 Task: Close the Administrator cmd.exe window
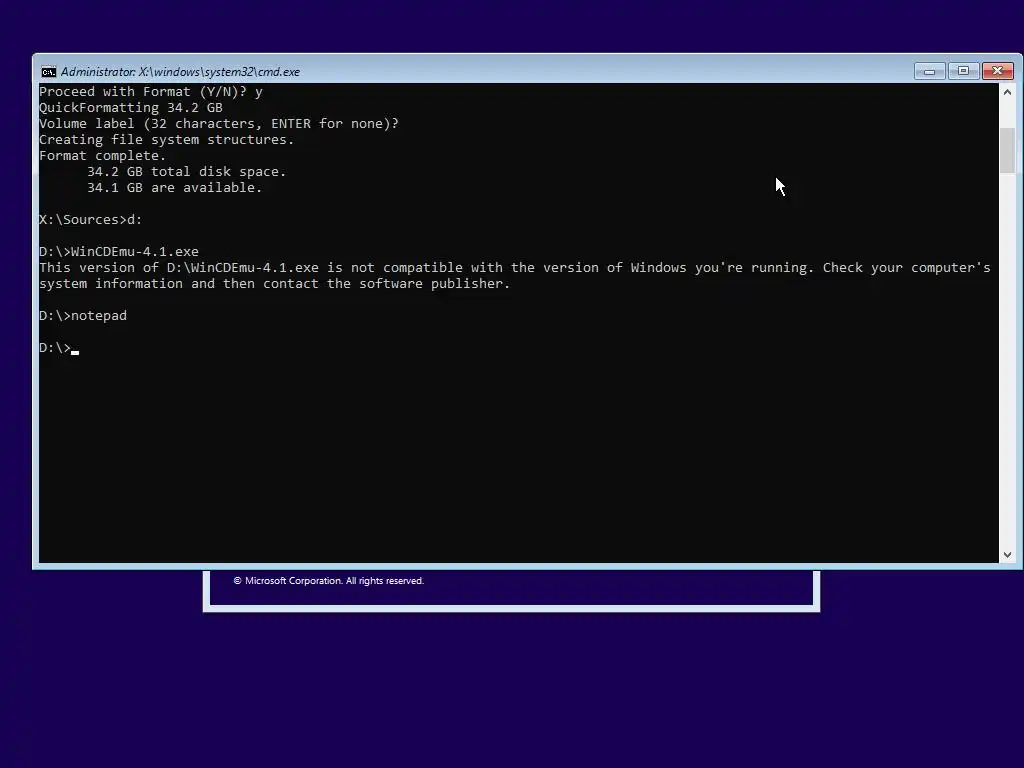(x=997, y=71)
